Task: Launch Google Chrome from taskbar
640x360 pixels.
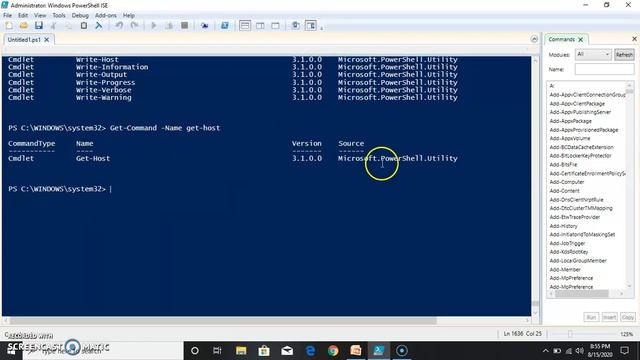Action: tap(333, 351)
